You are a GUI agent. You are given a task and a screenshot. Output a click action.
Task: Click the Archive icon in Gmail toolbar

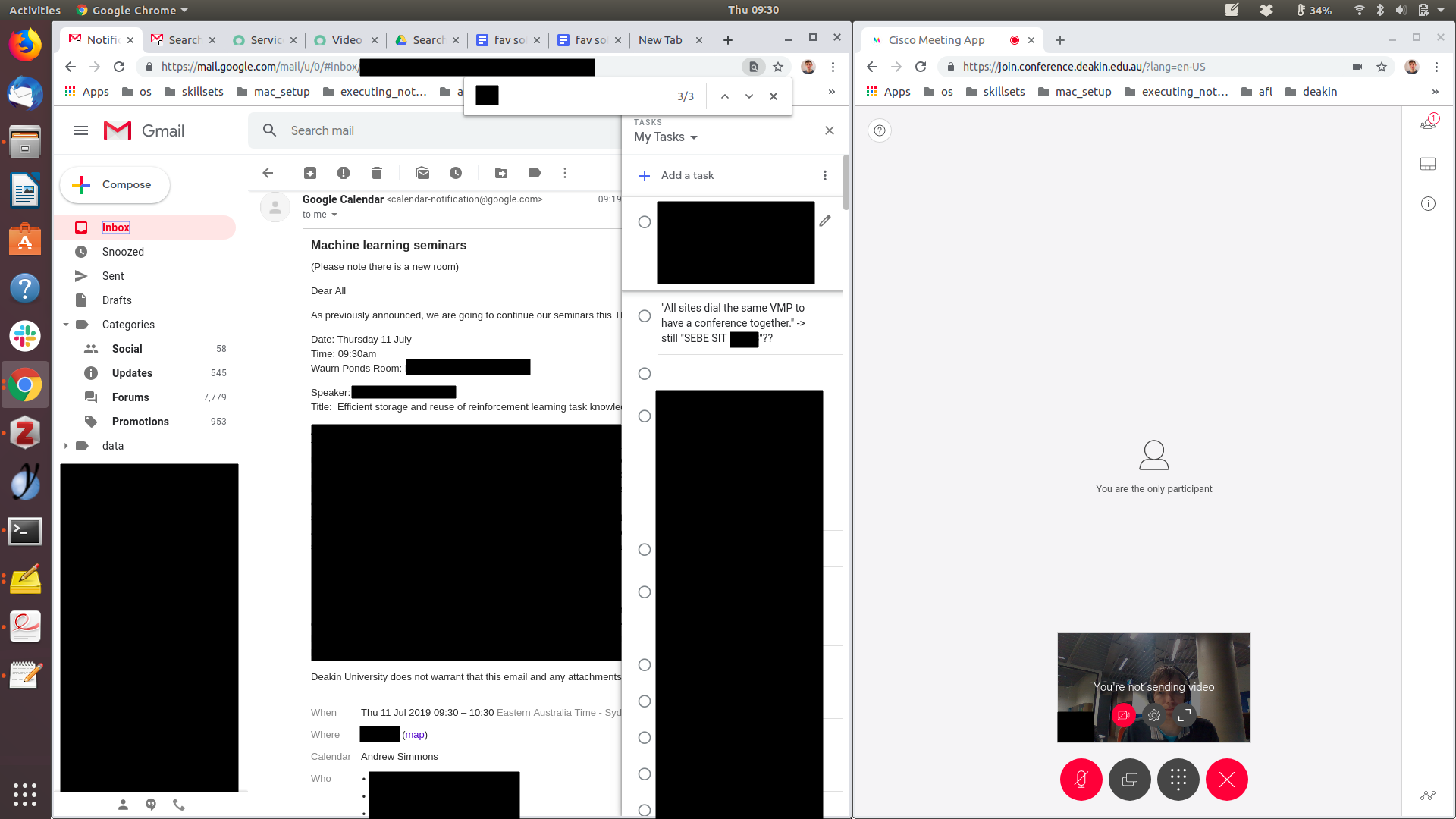click(310, 173)
